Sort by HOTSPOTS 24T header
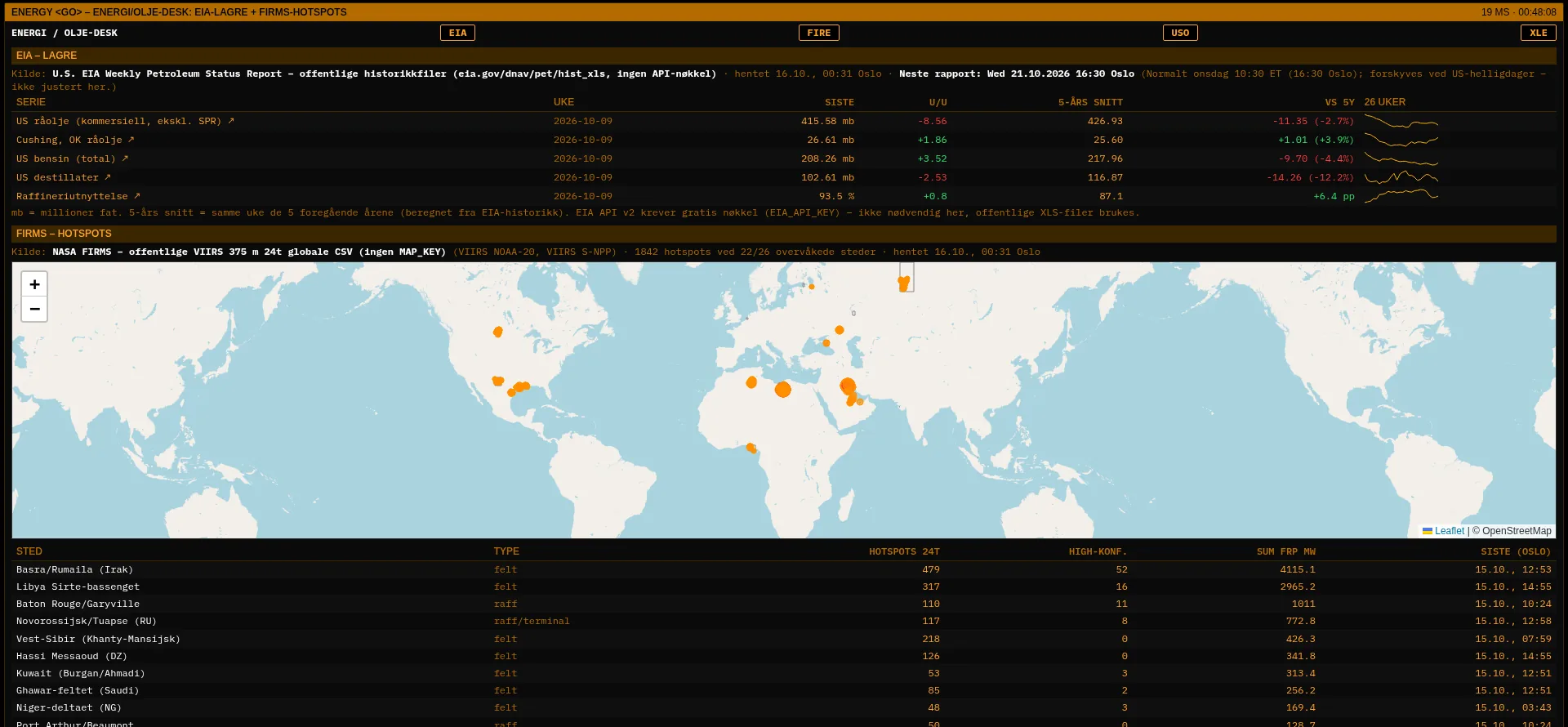 tap(904, 551)
